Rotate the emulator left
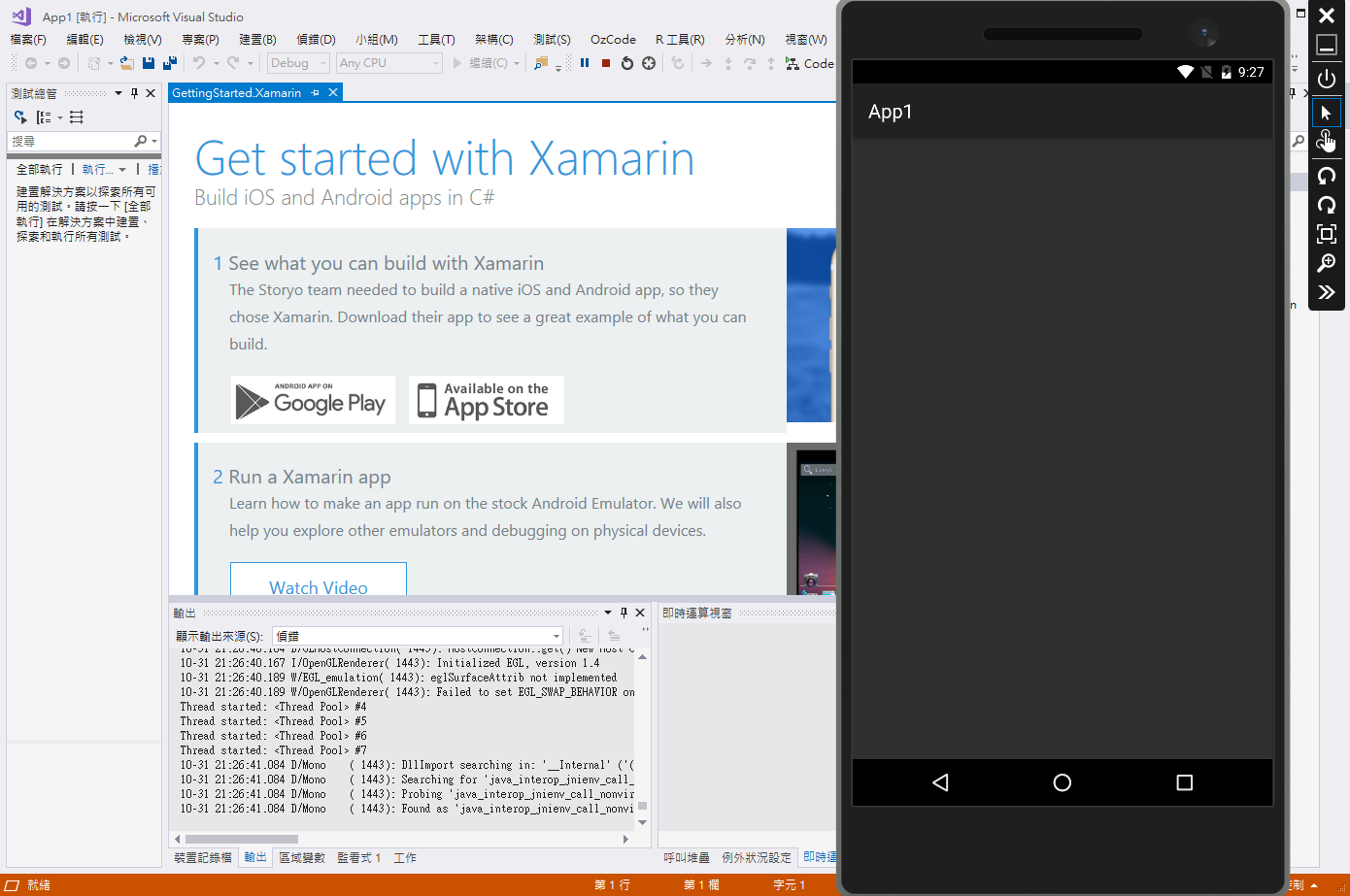Viewport: 1350px width, 896px height. click(1327, 176)
